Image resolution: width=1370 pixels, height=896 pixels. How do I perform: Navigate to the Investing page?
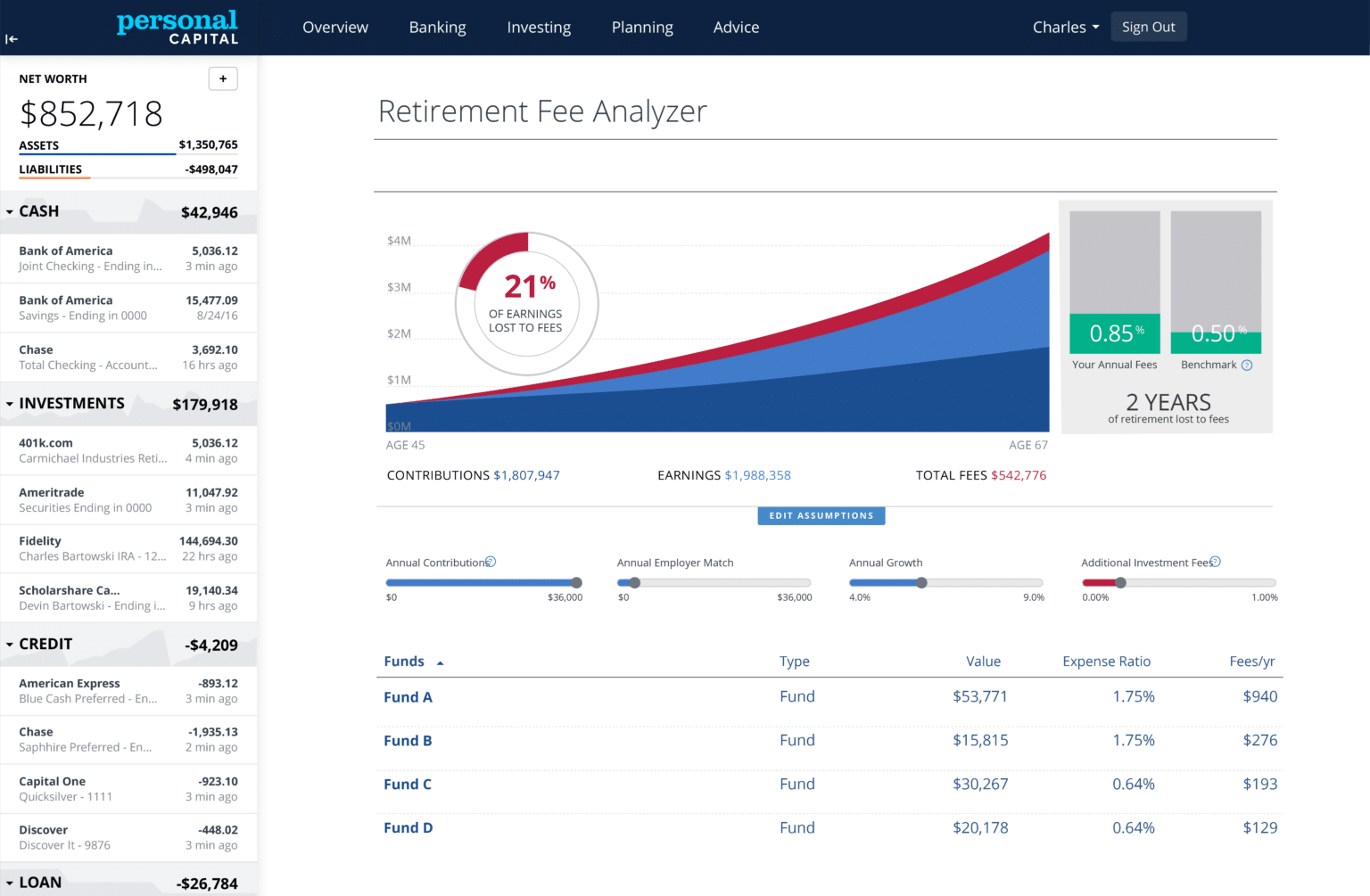[x=539, y=27]
